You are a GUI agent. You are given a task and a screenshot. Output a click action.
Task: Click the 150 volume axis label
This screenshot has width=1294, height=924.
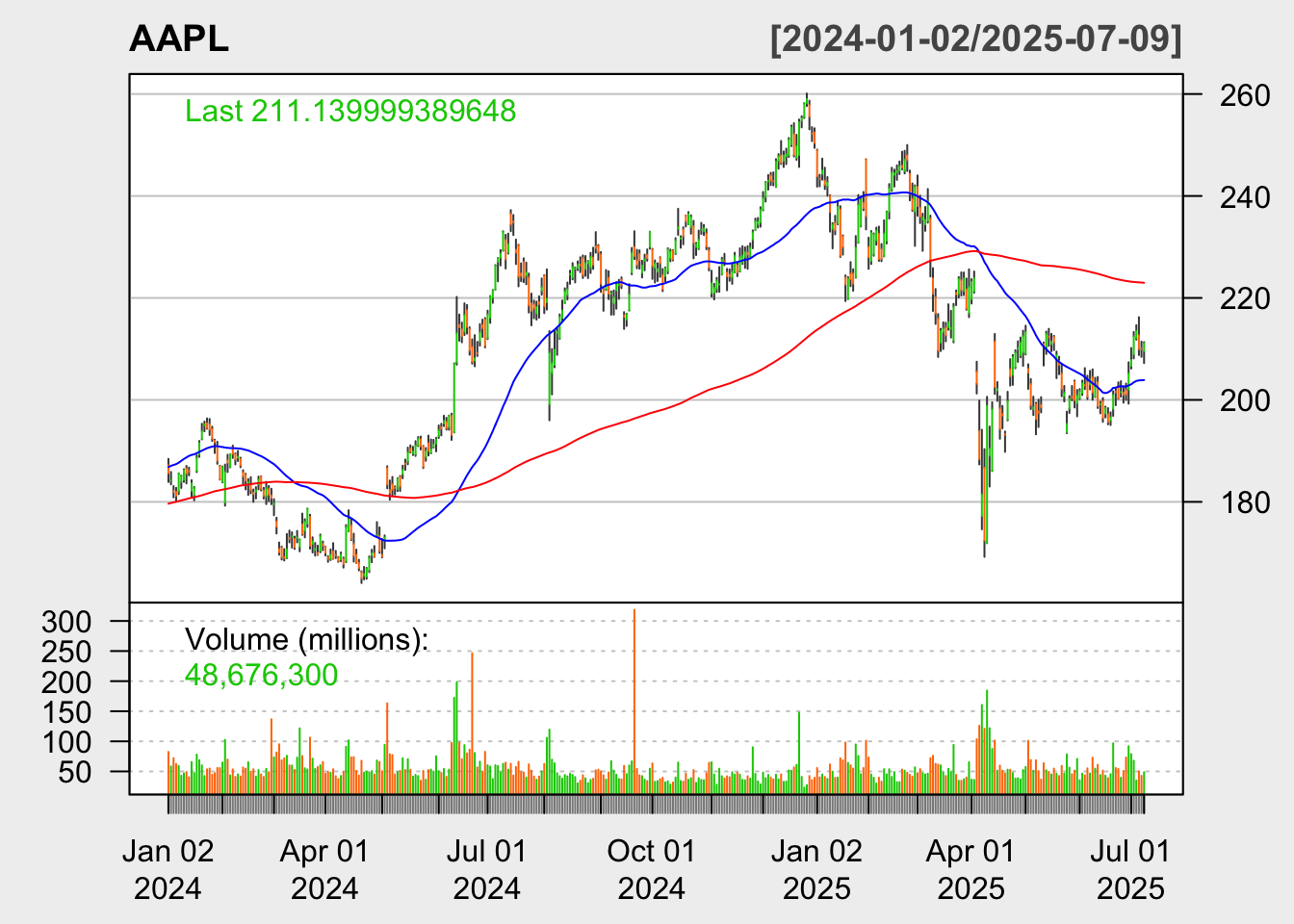click(x=67, y=712)
